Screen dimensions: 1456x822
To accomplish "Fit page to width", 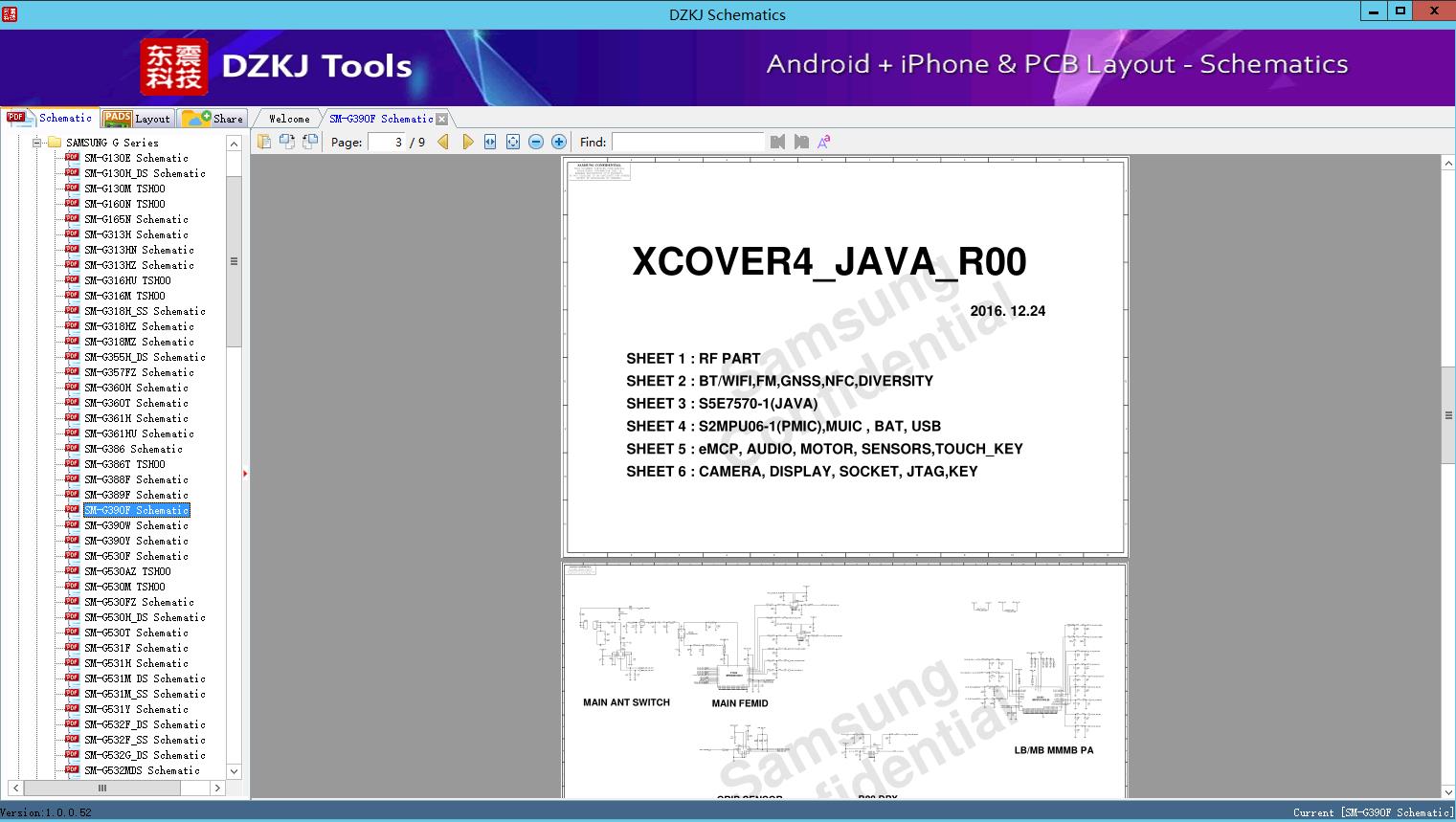I will point(490,142).
